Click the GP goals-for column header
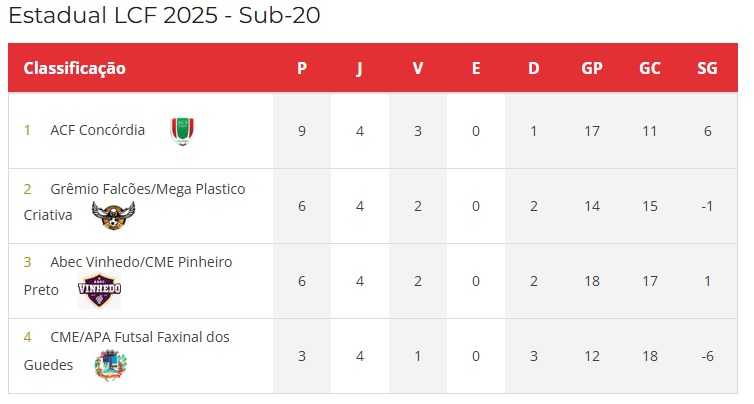Viewport: 754px width, 404px height. tap(592, 68)
